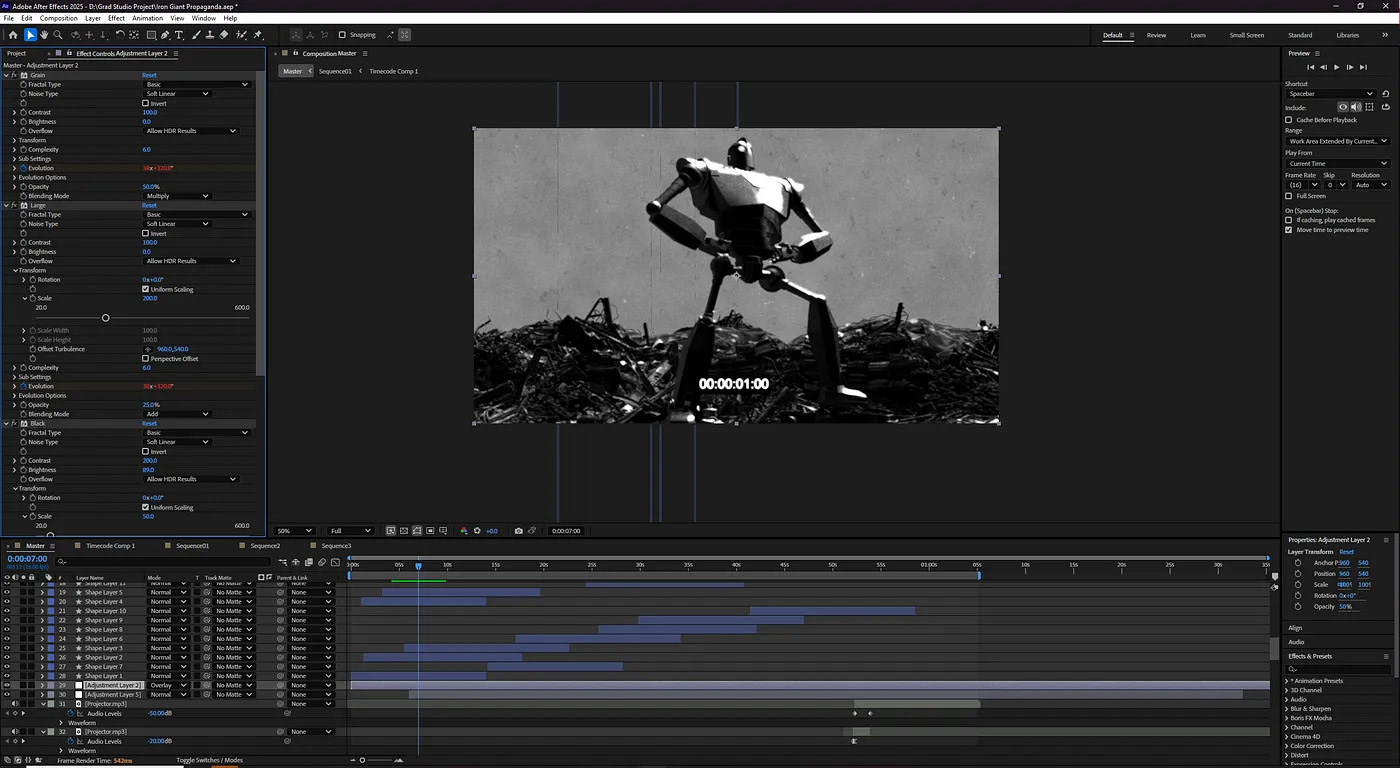Open the Full resolution dropdown in viewer
This screenshot has width=1400, height=768.
(351, 531)
